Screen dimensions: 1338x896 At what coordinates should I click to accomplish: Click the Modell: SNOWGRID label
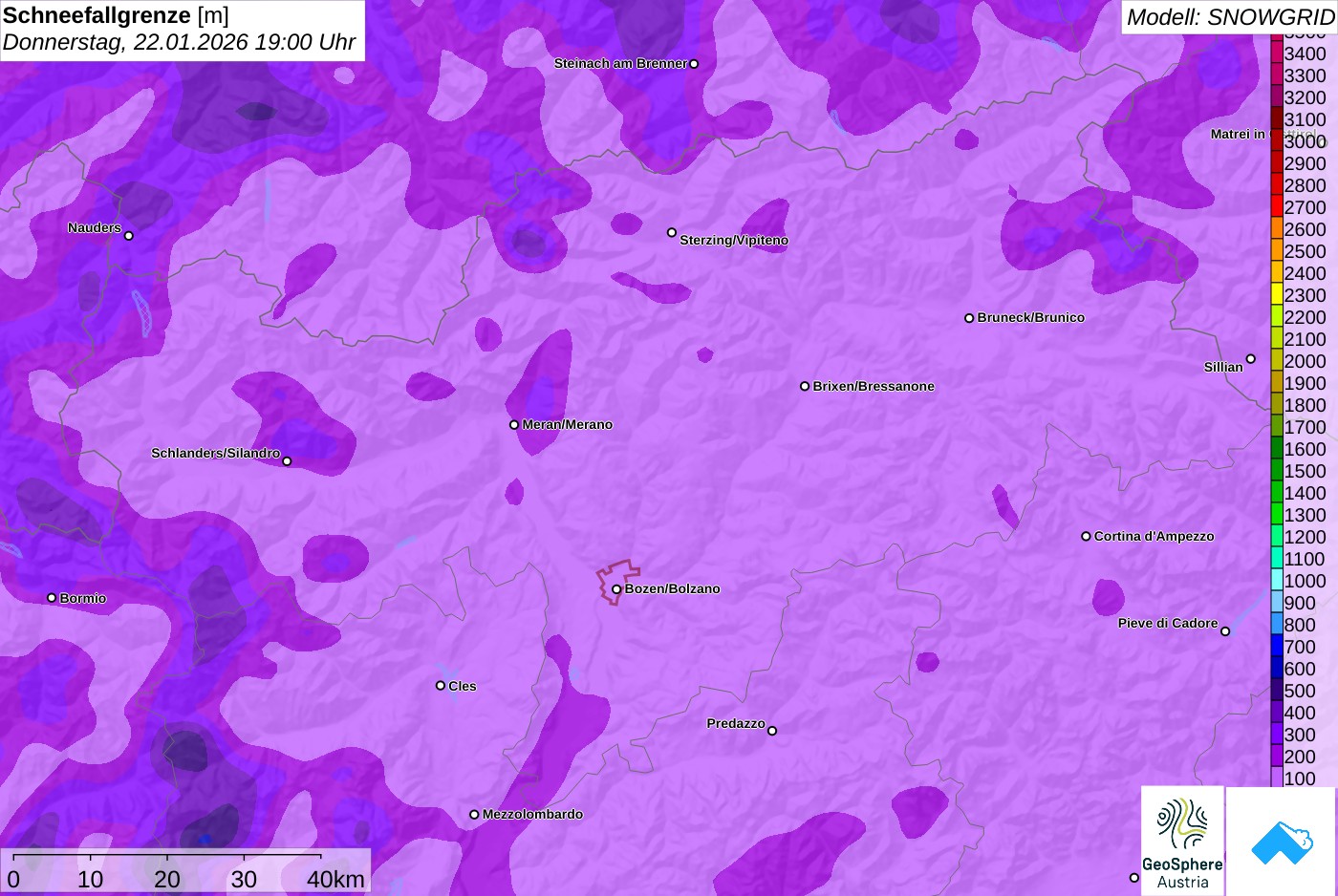pyautogui.click(x=1230, y=17)
